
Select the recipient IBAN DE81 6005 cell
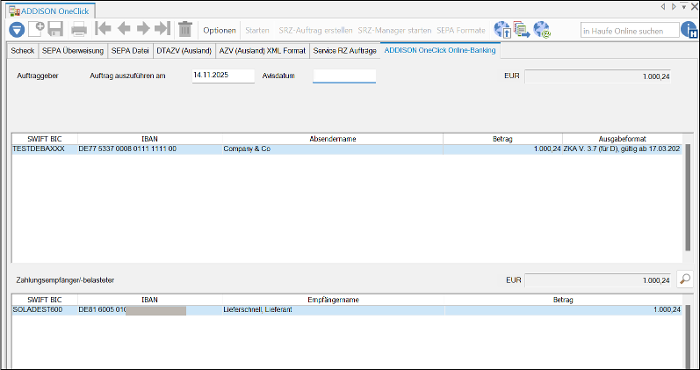(150, 310)
